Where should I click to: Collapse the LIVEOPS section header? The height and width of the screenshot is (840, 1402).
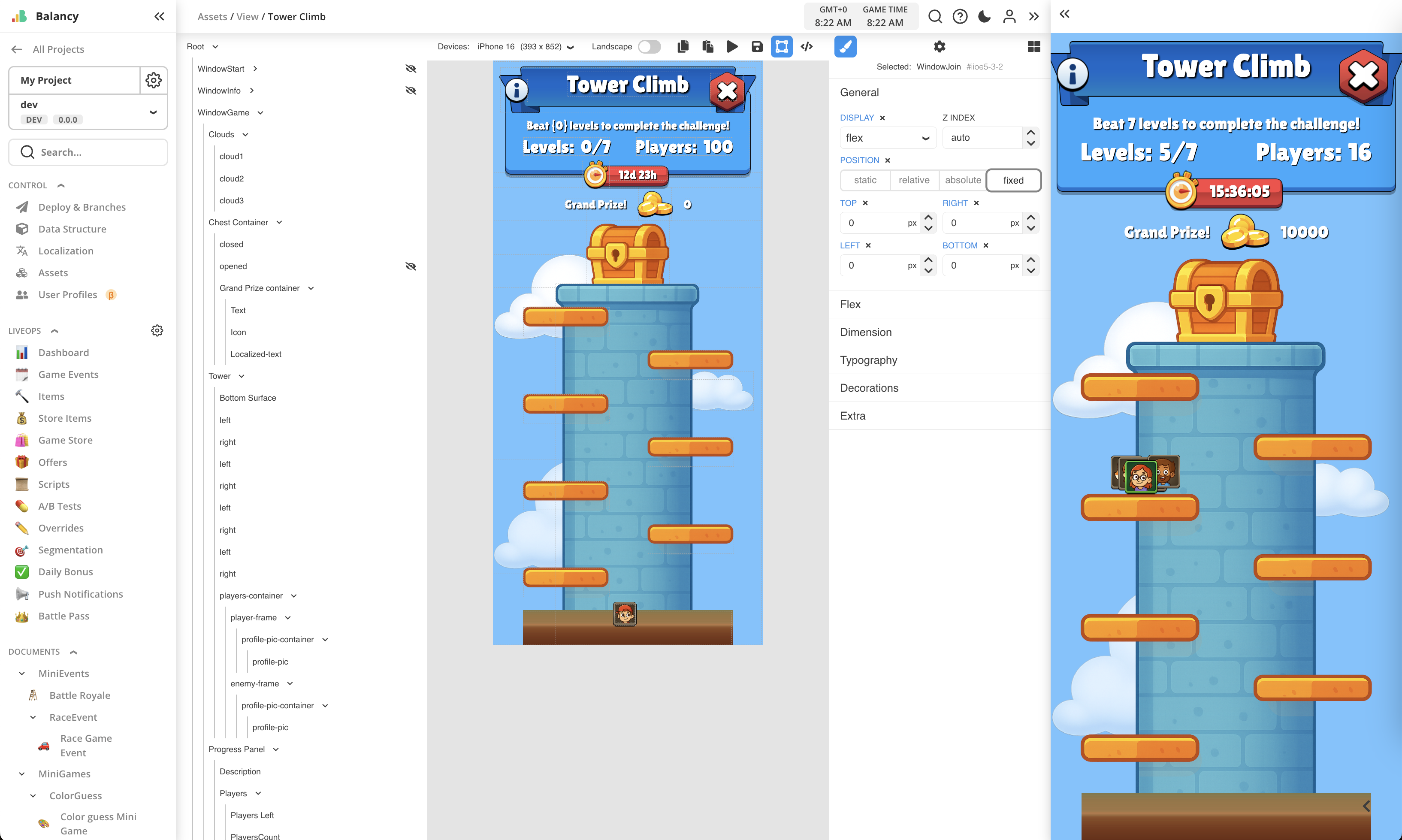54,331
